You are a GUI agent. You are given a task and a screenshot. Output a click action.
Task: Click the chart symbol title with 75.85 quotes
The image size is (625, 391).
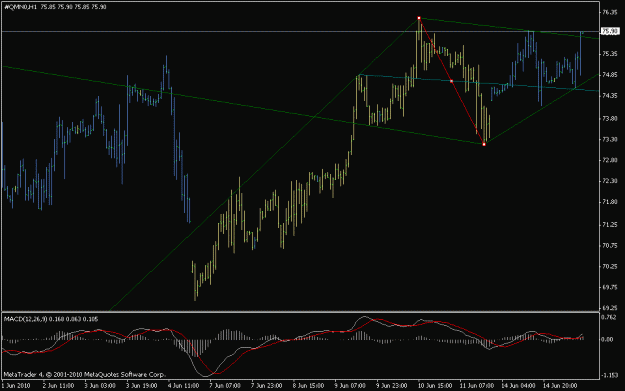point(55,7)
